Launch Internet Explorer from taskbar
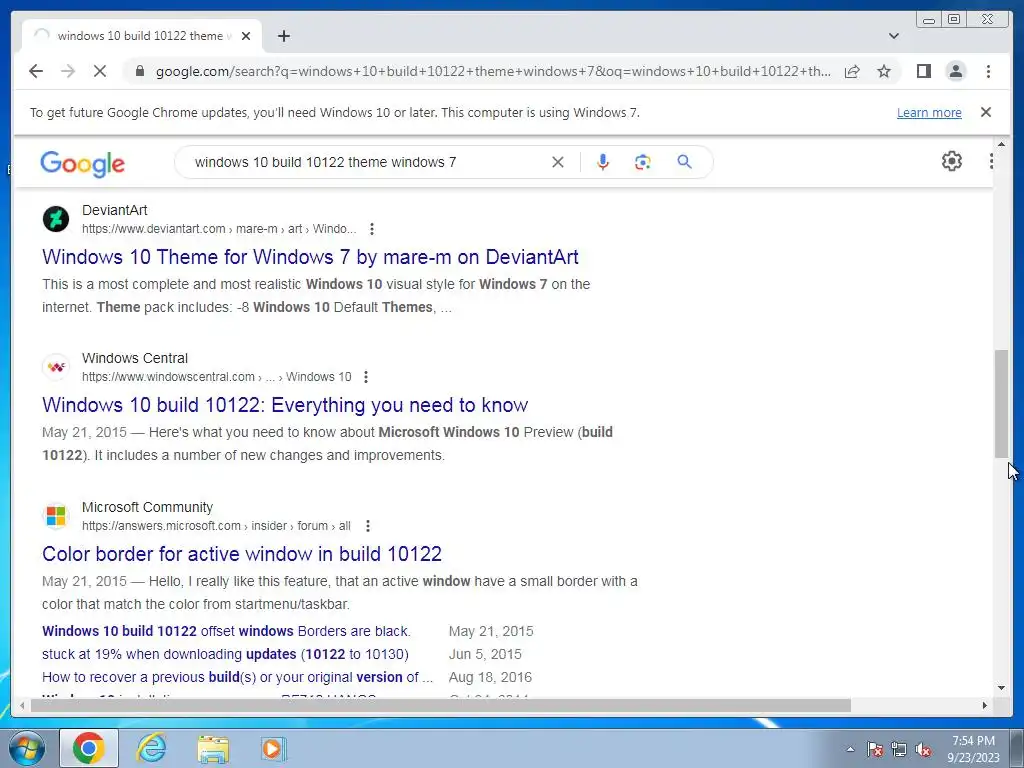1024x768 pixels. [x=151, y=748]
